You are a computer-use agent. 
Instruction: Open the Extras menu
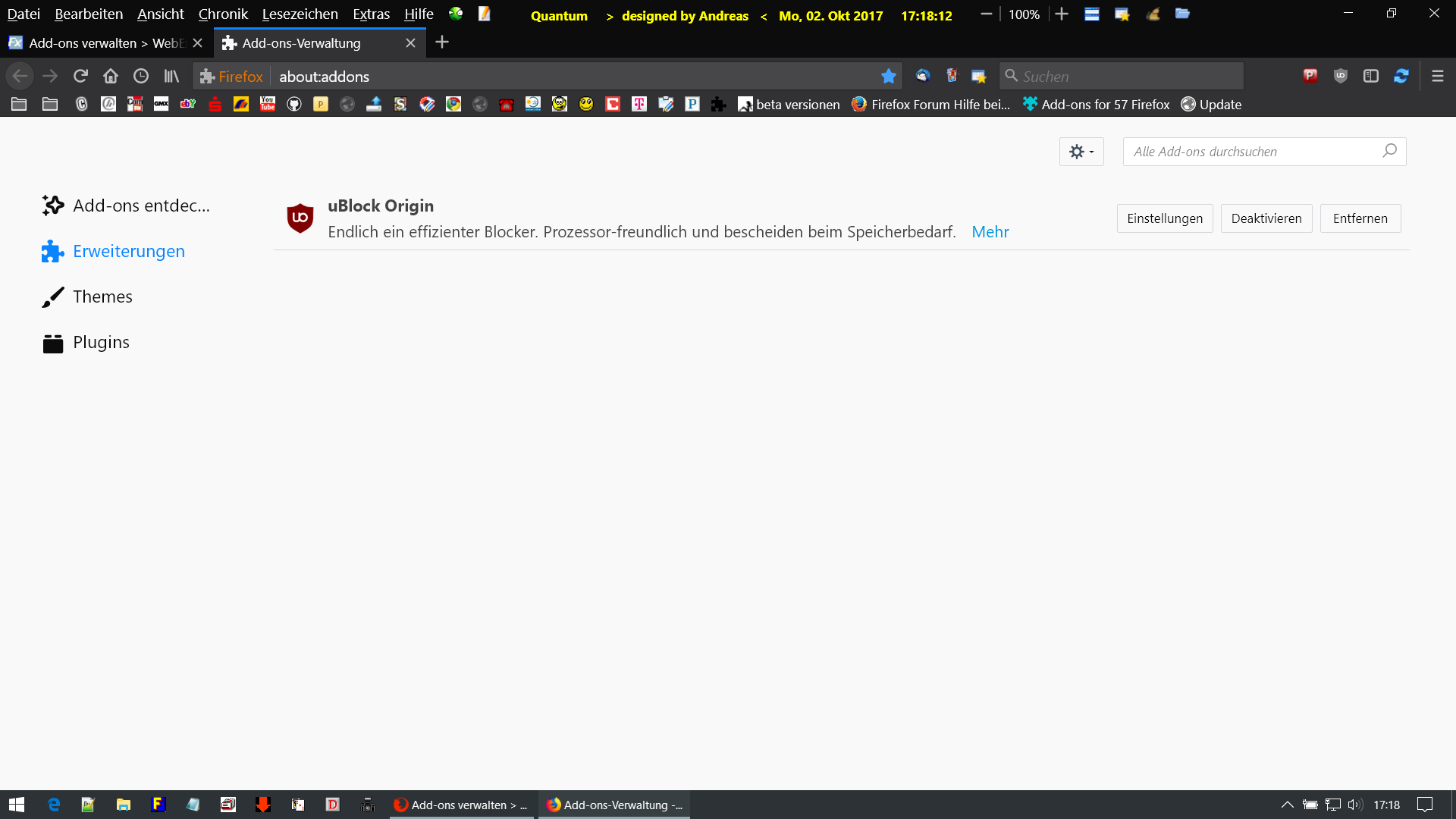click(x=371, y=14)
